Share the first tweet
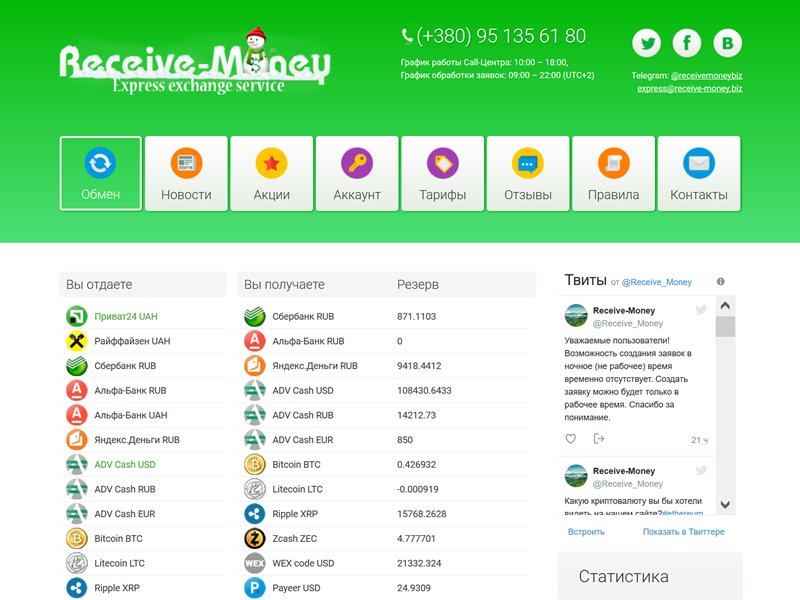Viewport: 800px width, 600px height. tap(599, 438)
